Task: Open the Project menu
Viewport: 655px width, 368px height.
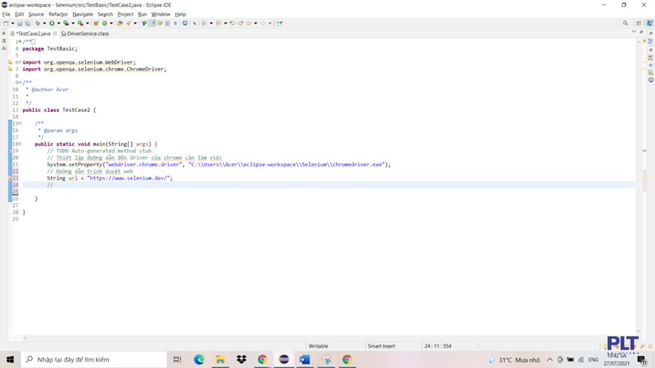Action: tap(125, 14)
